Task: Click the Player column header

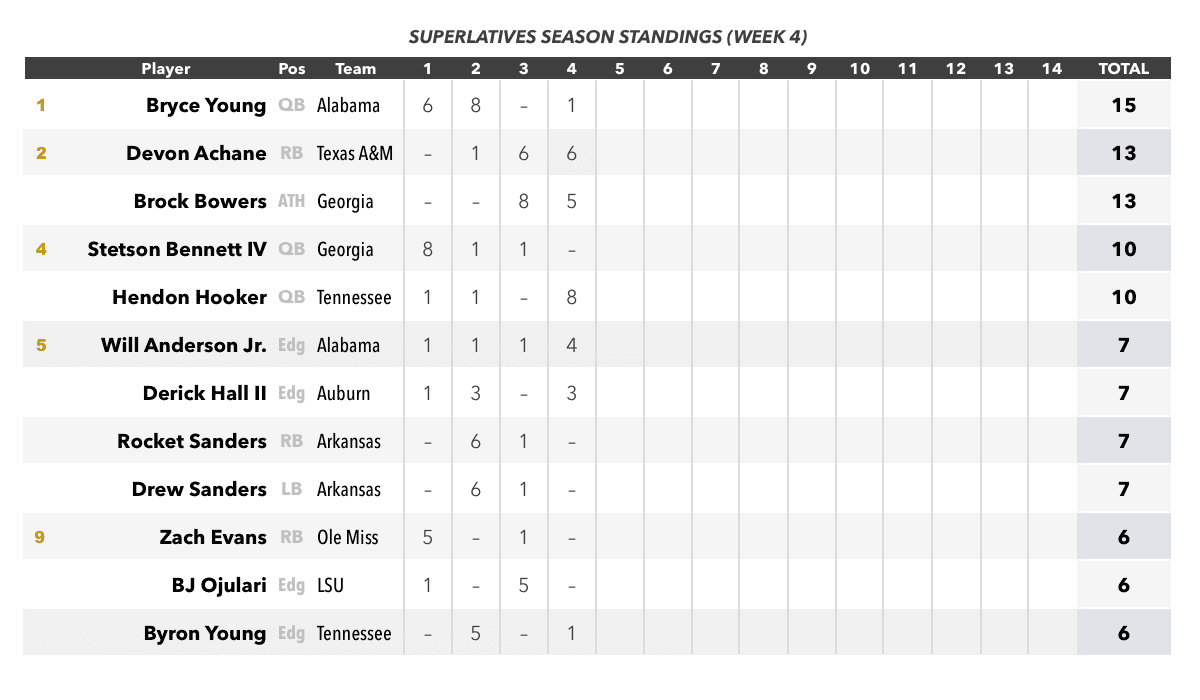Action: click(166, 69)
